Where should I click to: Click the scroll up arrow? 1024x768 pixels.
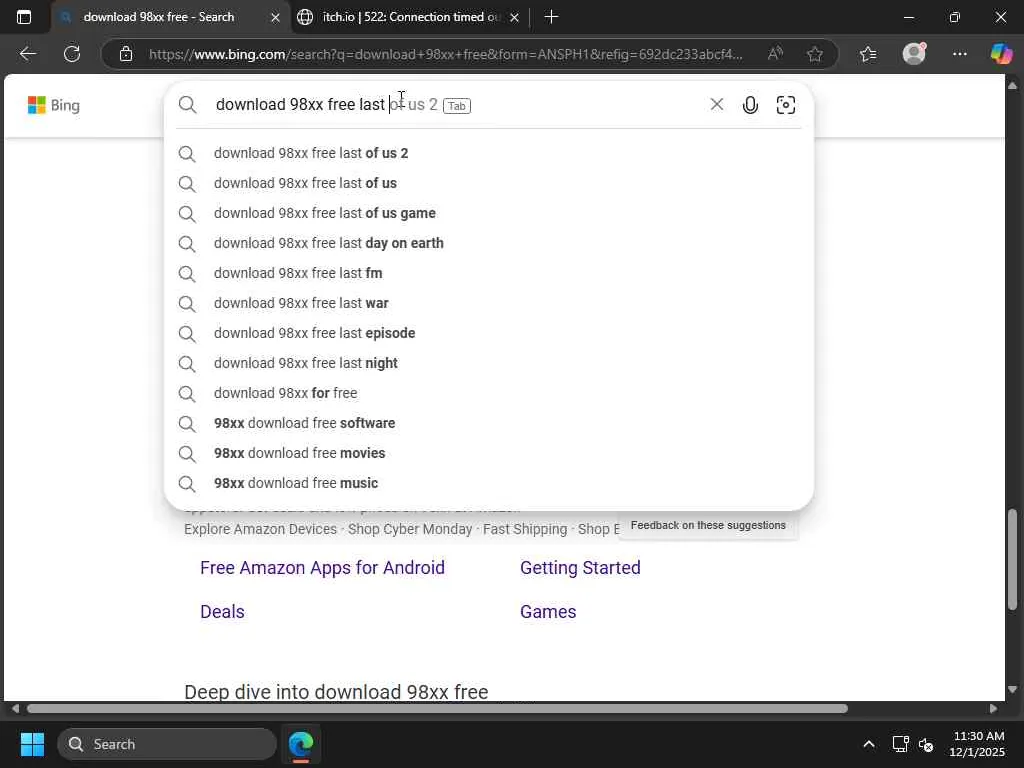(x=1012, y=85)
